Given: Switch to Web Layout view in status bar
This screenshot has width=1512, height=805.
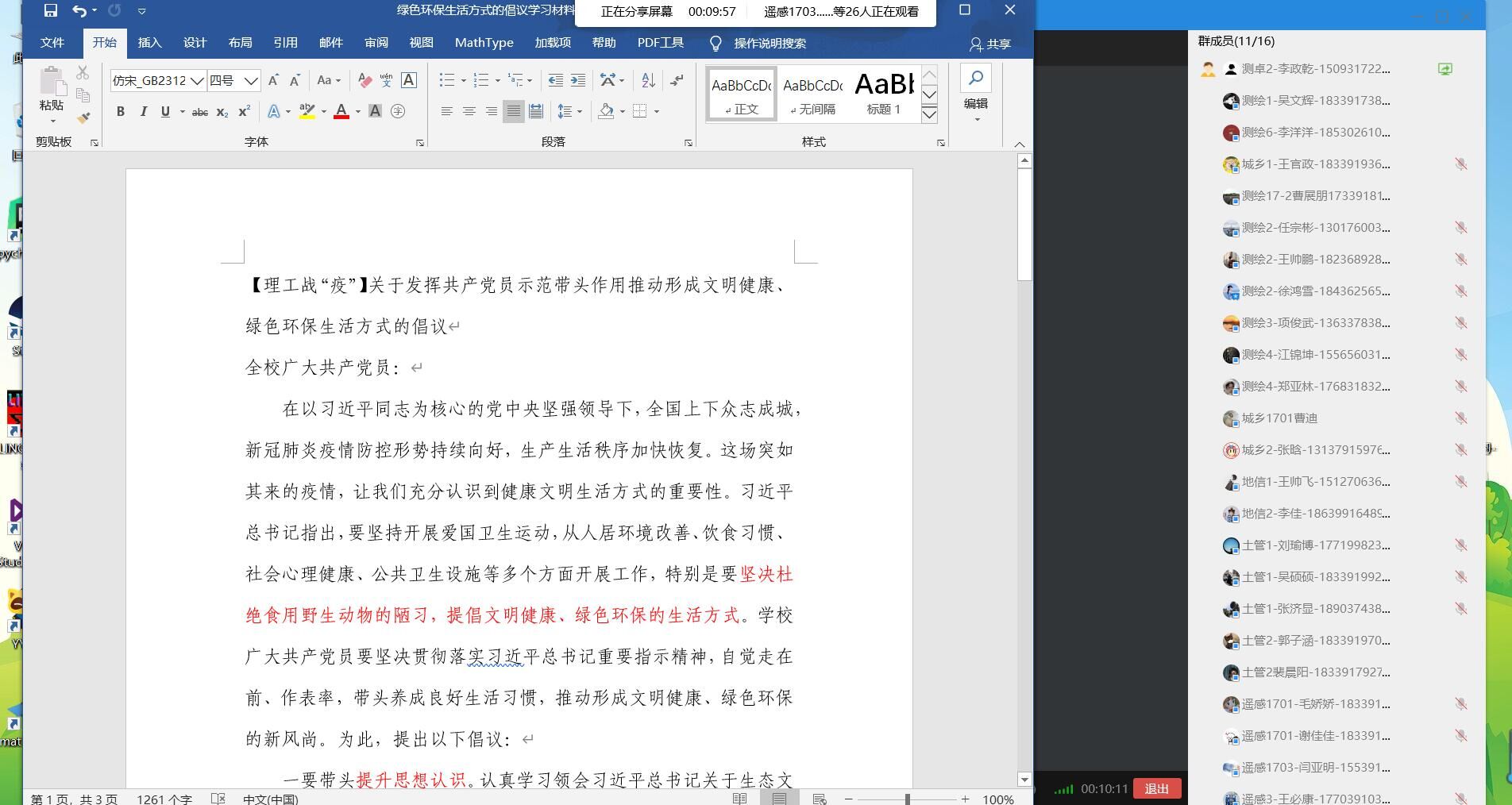Looking at the screenshot, I should pyautogui.click(x=820, y=799).
